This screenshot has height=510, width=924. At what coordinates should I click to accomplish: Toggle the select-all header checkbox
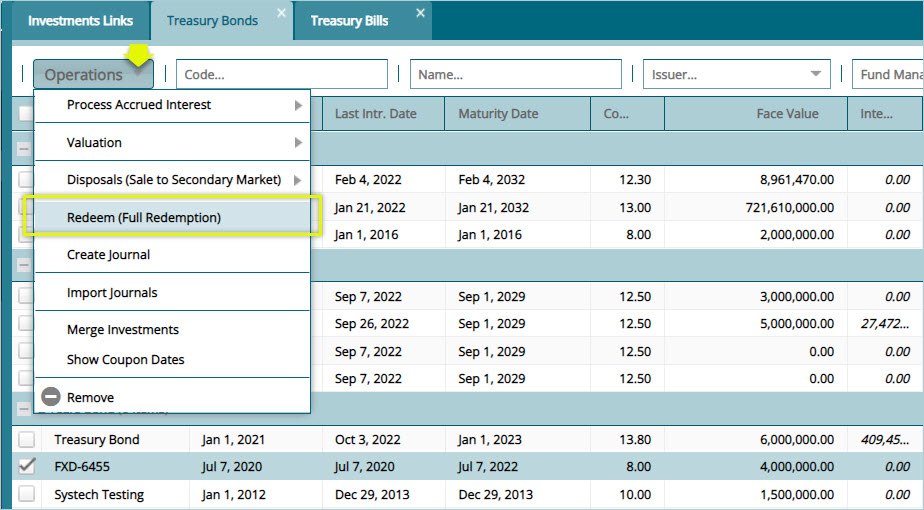pos(25,113)
